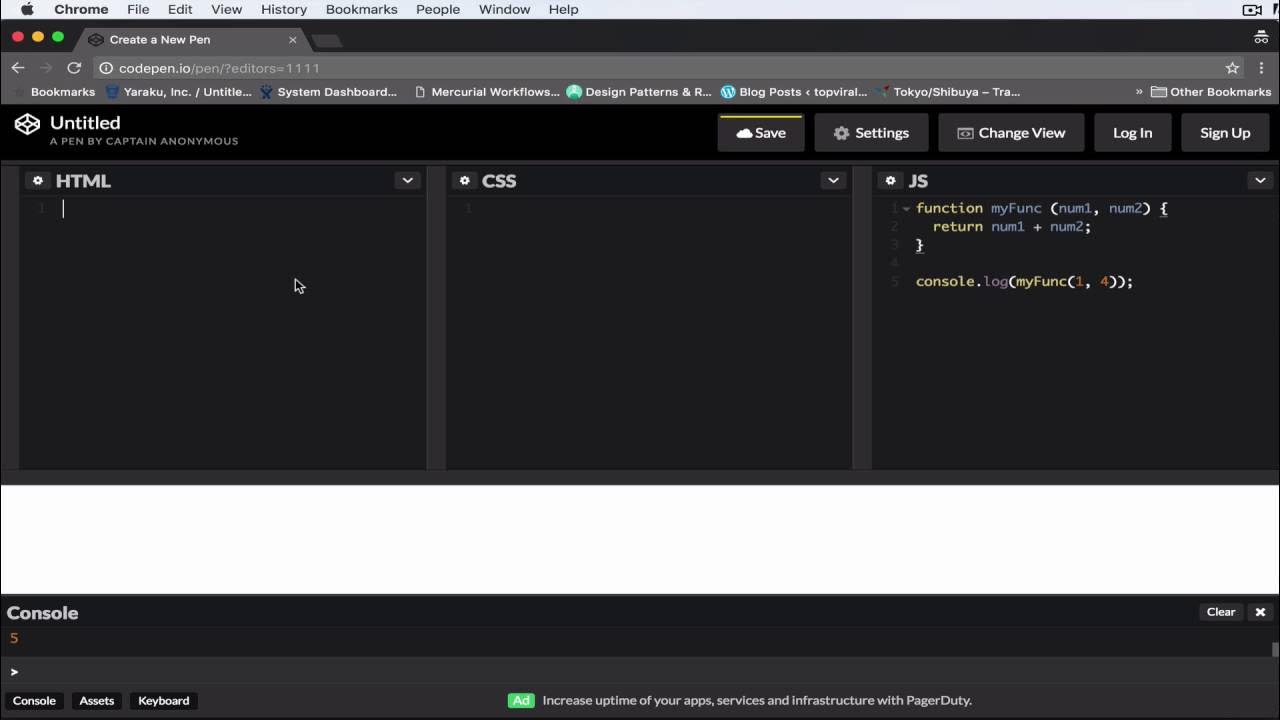The width and height of the screenshot is (1280, 720).
Task: Open Other Bookmarks folder
Action: pyautogui.click(x=1211, y=92)
